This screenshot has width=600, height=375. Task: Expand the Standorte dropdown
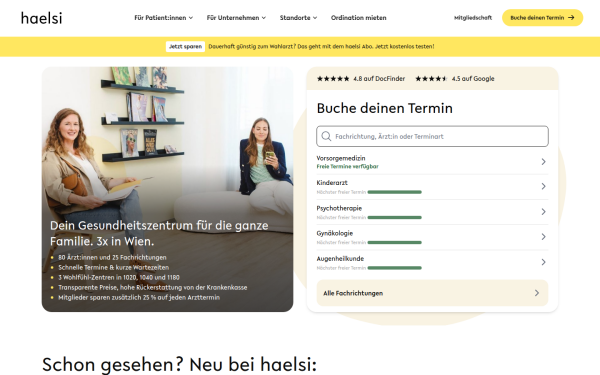[x=298, y=18]
